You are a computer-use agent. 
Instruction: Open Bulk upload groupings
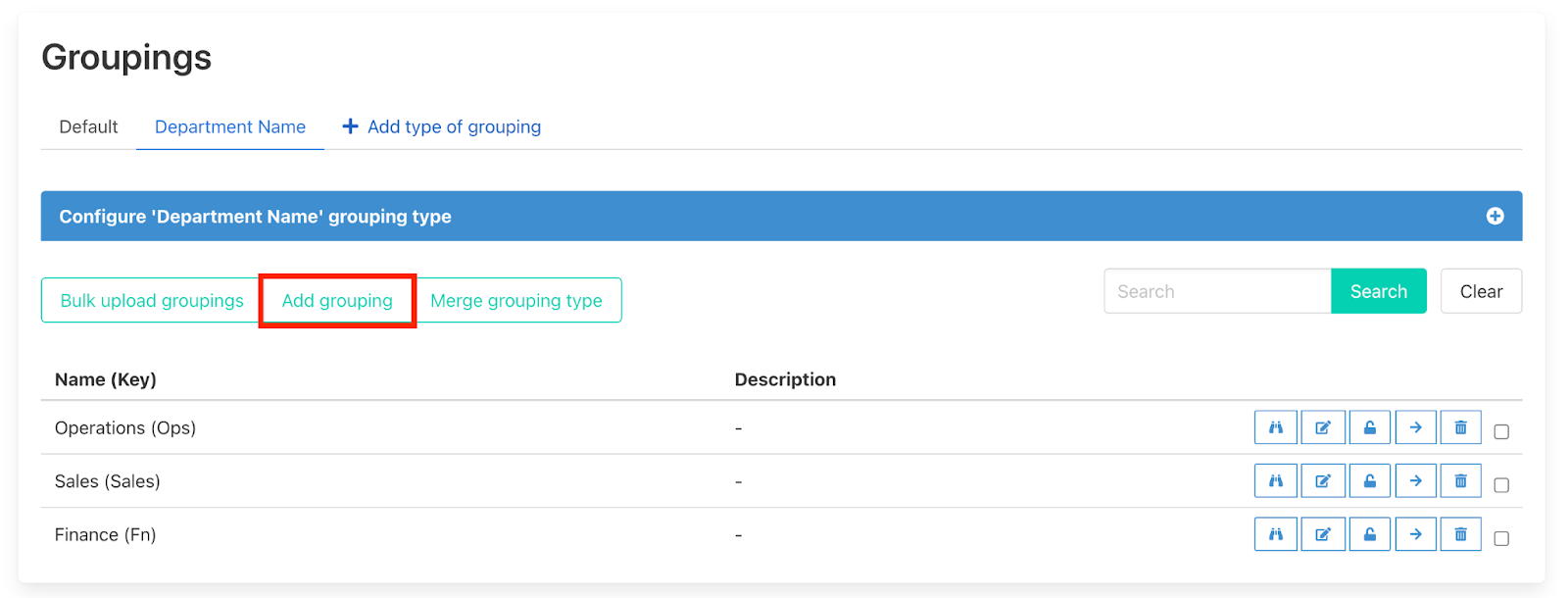(152, 301)
